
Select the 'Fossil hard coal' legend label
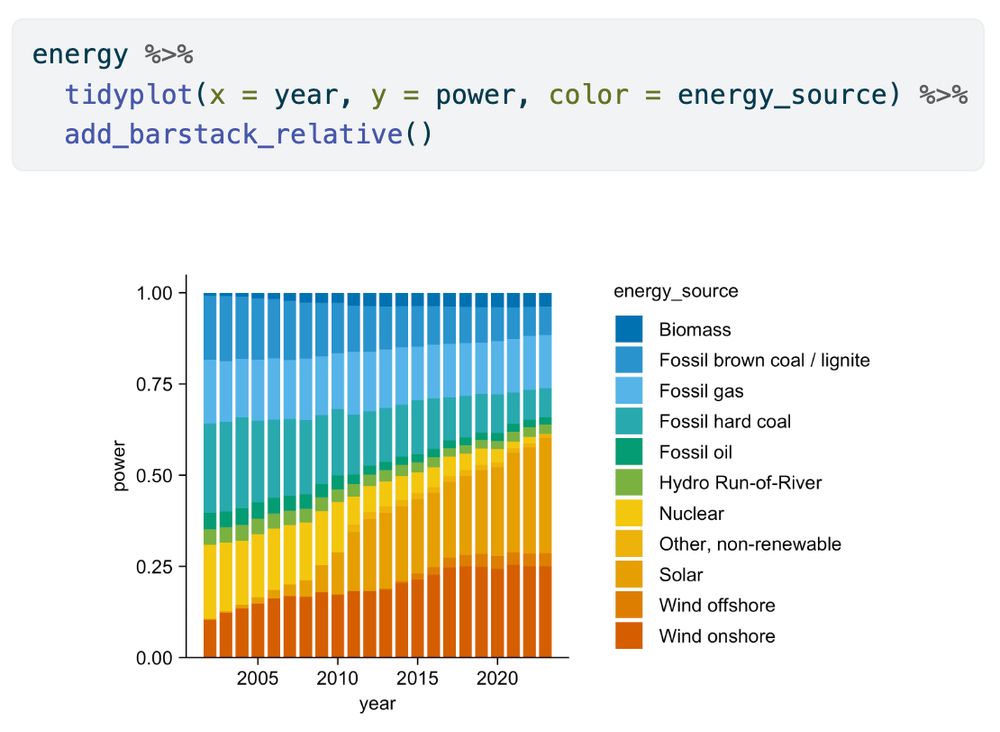724,421
